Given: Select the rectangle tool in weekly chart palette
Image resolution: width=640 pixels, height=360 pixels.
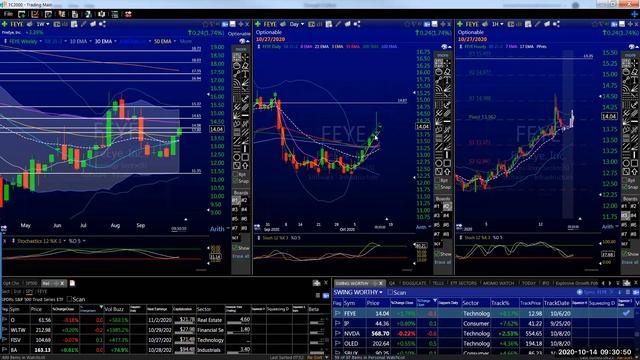Looking at the screenshot, I should point(245,157).
